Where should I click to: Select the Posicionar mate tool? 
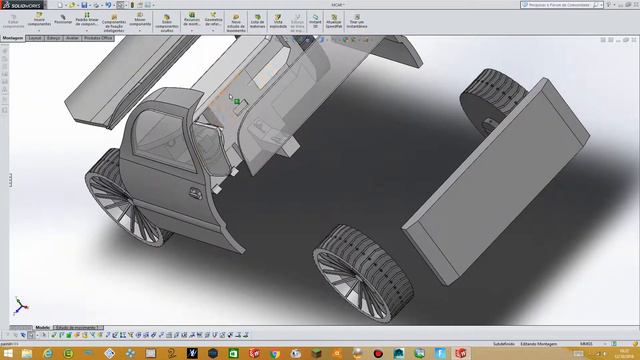pyautogui.click(x=63, y=19)
